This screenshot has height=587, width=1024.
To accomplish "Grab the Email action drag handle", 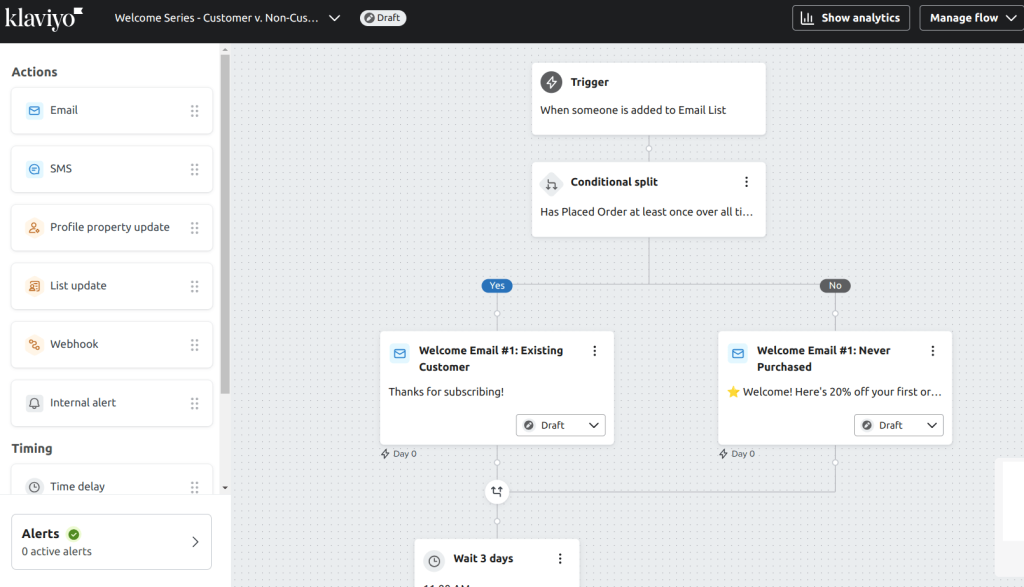I will [x=195, y=111].
